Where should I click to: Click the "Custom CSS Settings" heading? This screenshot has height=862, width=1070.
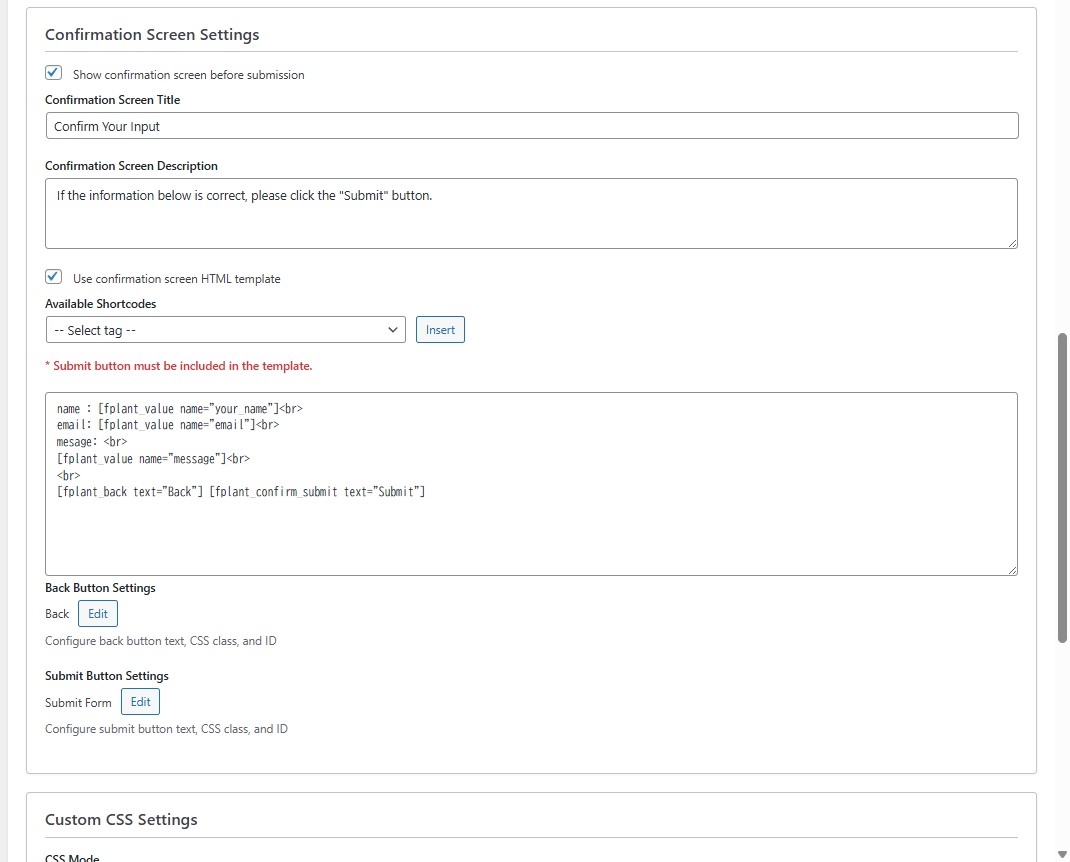click(x=121, y=820)
